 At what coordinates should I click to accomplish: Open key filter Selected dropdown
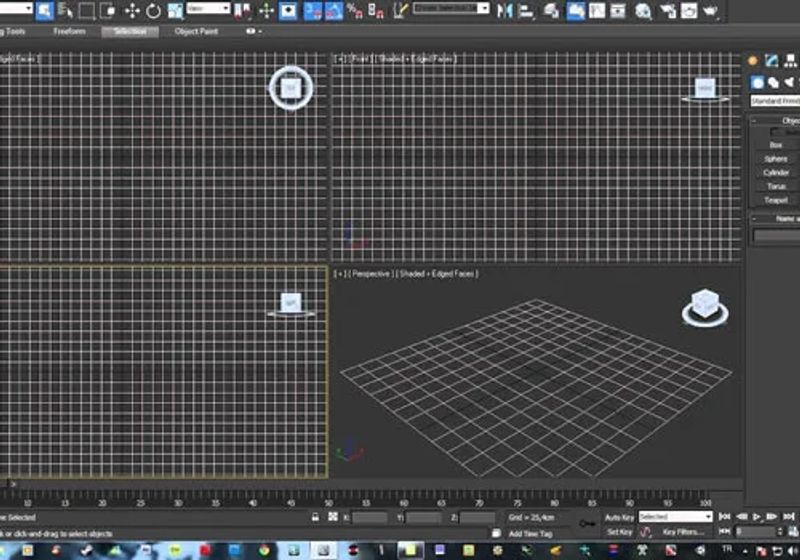(675, 517)
